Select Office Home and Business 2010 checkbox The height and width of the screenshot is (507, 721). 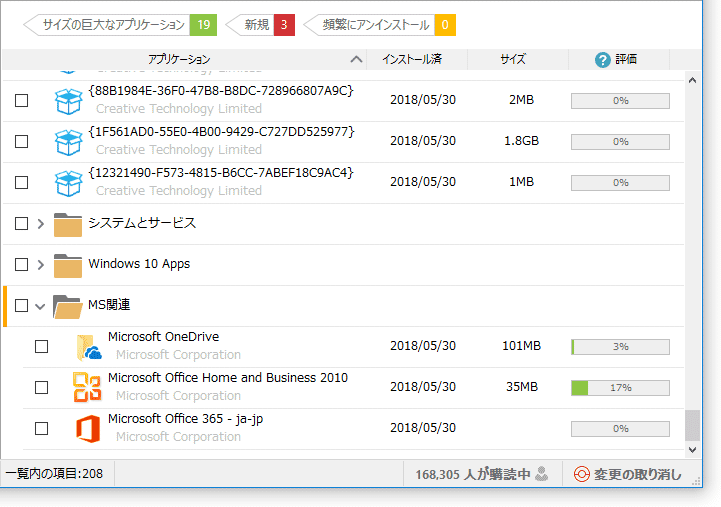pyautogui.click(x=41, y=387)
